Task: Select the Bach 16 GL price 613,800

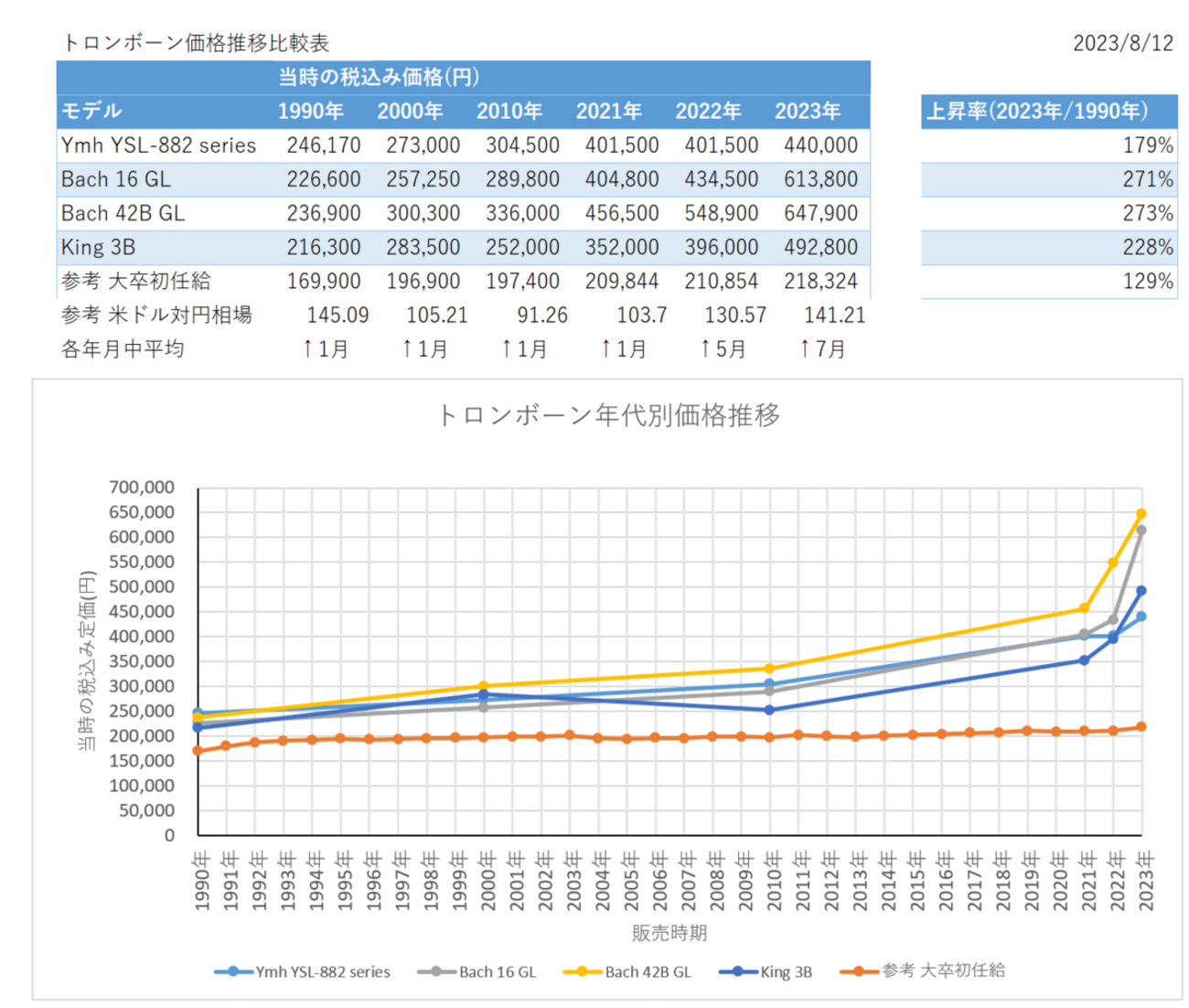Action: tap(820, 179)
